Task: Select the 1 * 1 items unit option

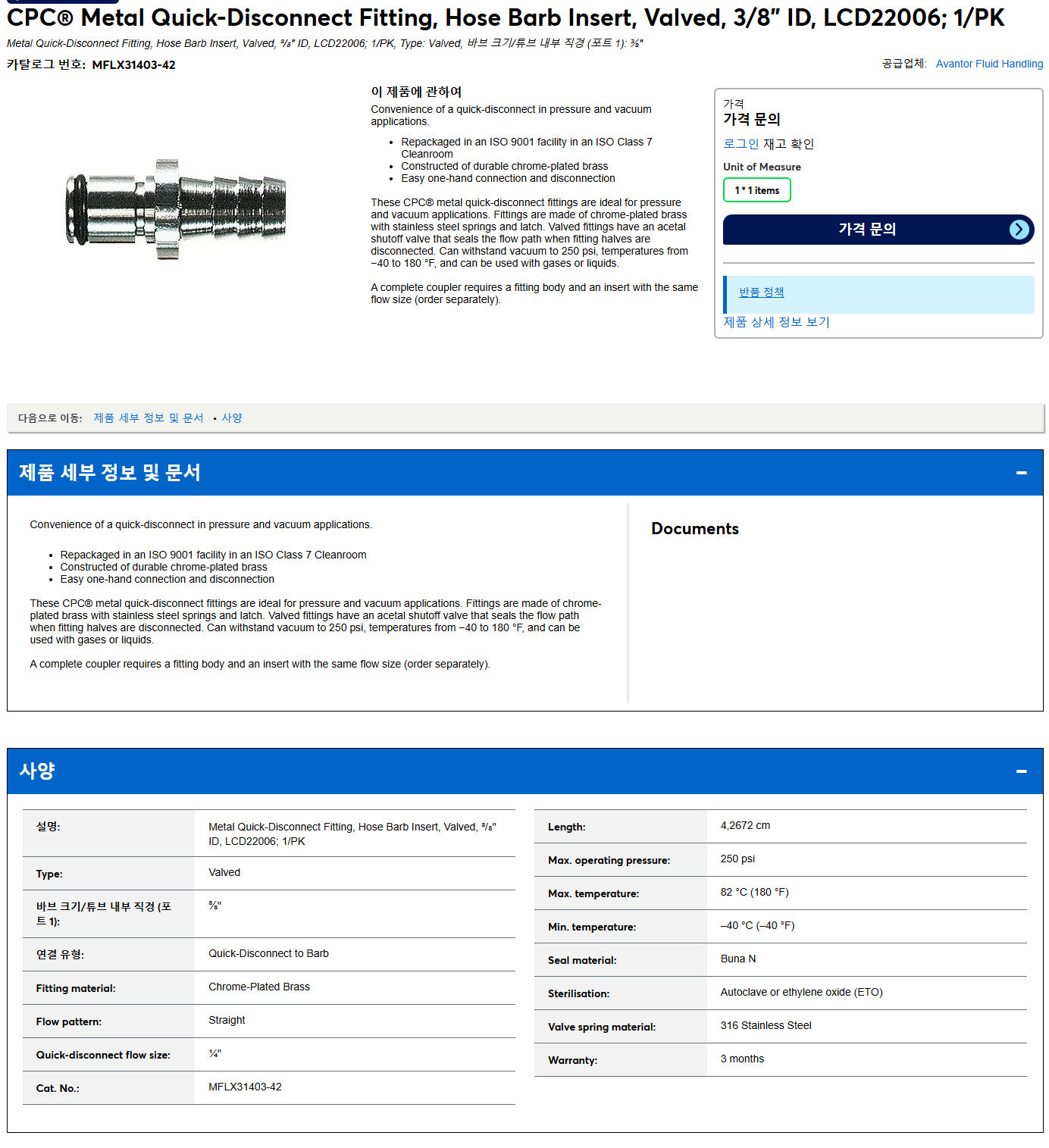Action: click(x=756, y=190)
